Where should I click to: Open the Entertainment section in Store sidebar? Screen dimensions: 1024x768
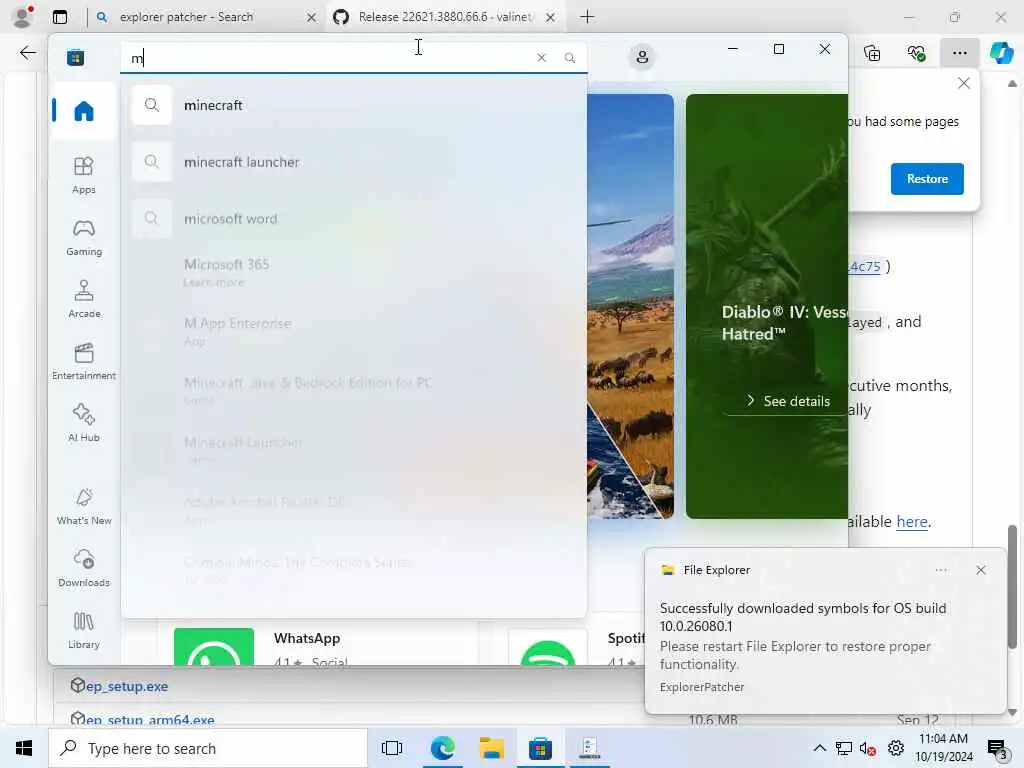pyautogui.click(x=84, y=361)
